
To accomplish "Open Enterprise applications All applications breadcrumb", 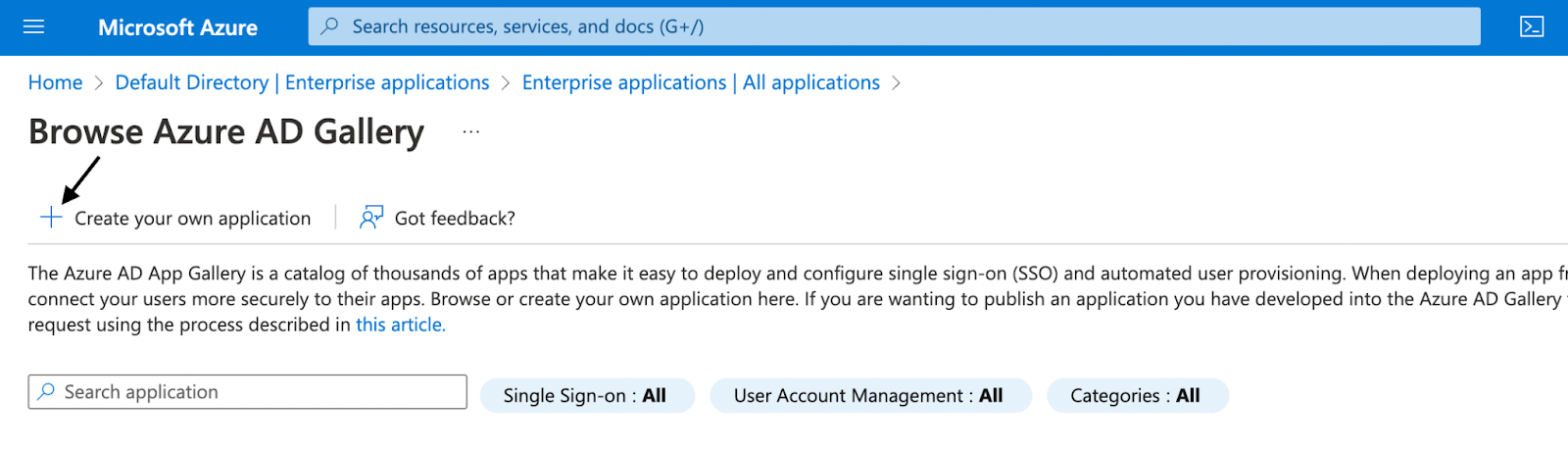I will tap(701, 82).
